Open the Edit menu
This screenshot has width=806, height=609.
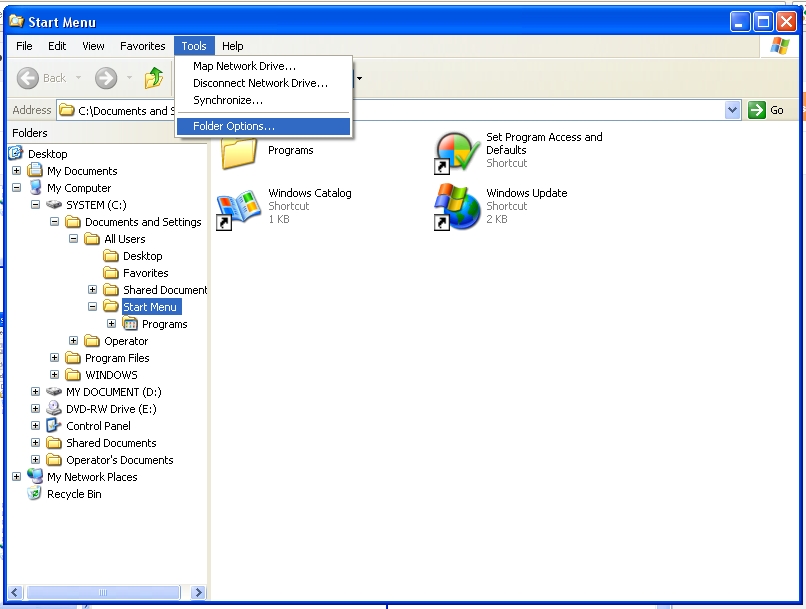pos(57,46)
